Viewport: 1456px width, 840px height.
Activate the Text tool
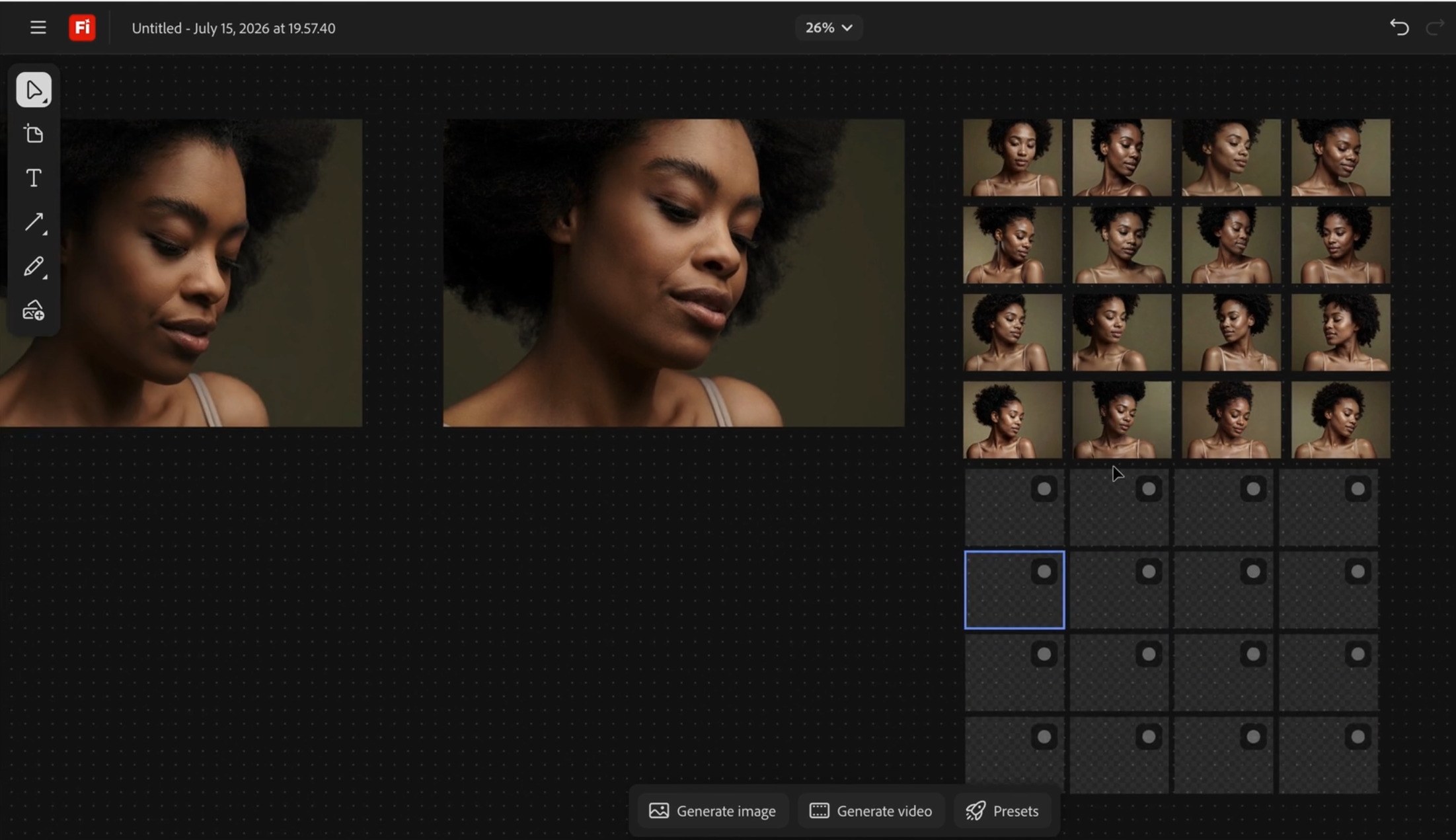(34, 178)
